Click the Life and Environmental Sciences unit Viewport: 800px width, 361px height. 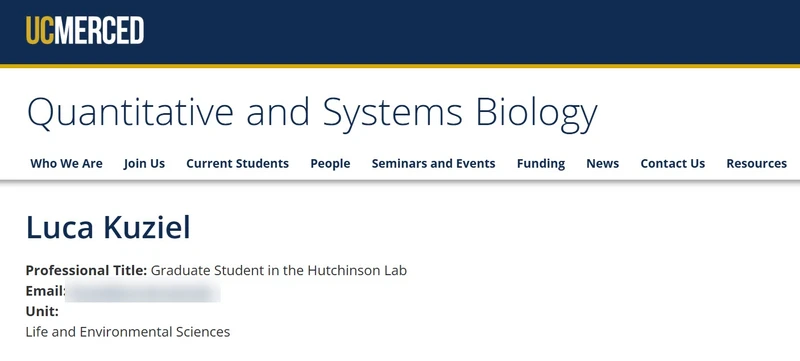(x=128, y=332)
